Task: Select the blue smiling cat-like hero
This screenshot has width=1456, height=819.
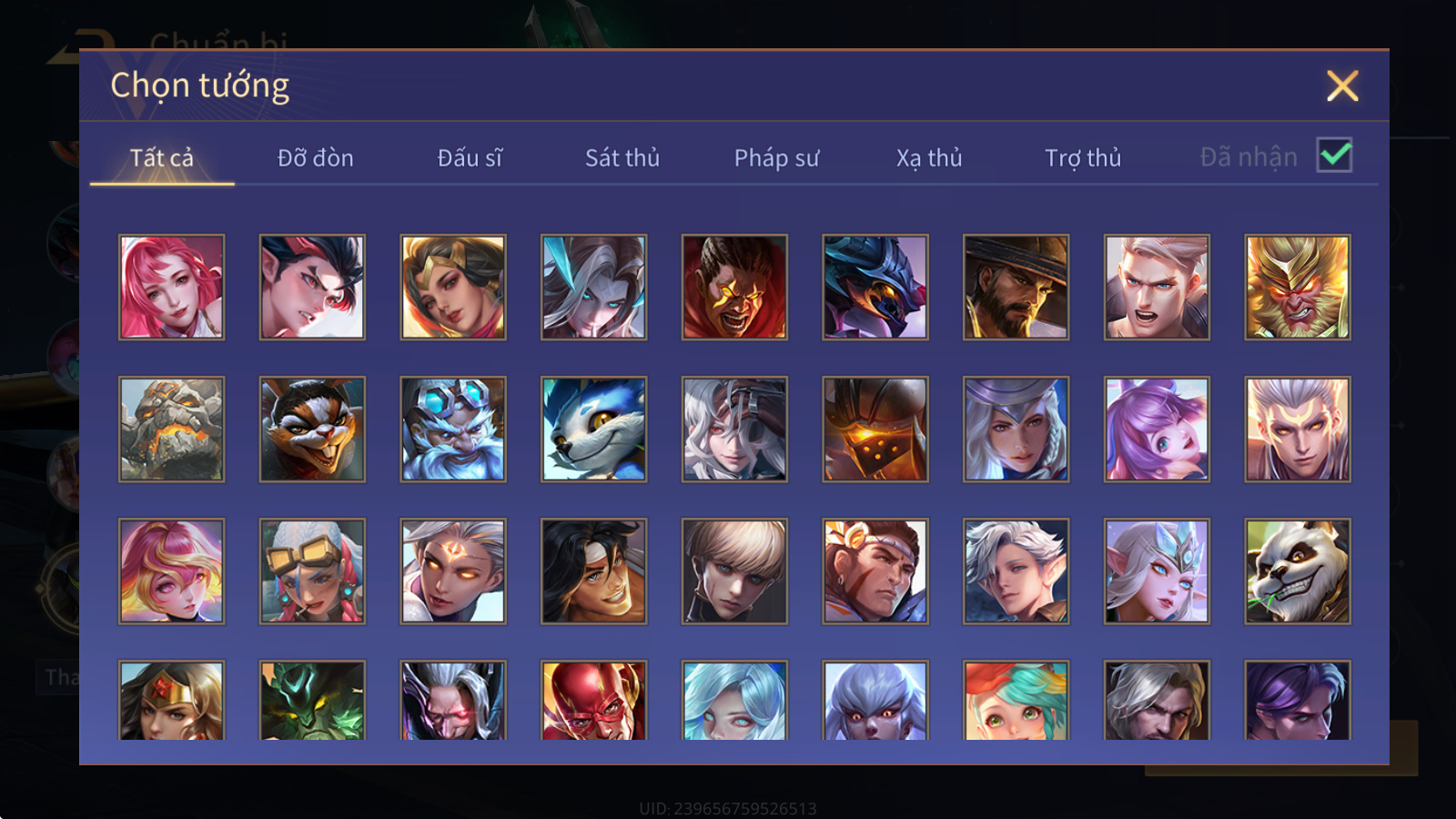Action: [593, 430]
